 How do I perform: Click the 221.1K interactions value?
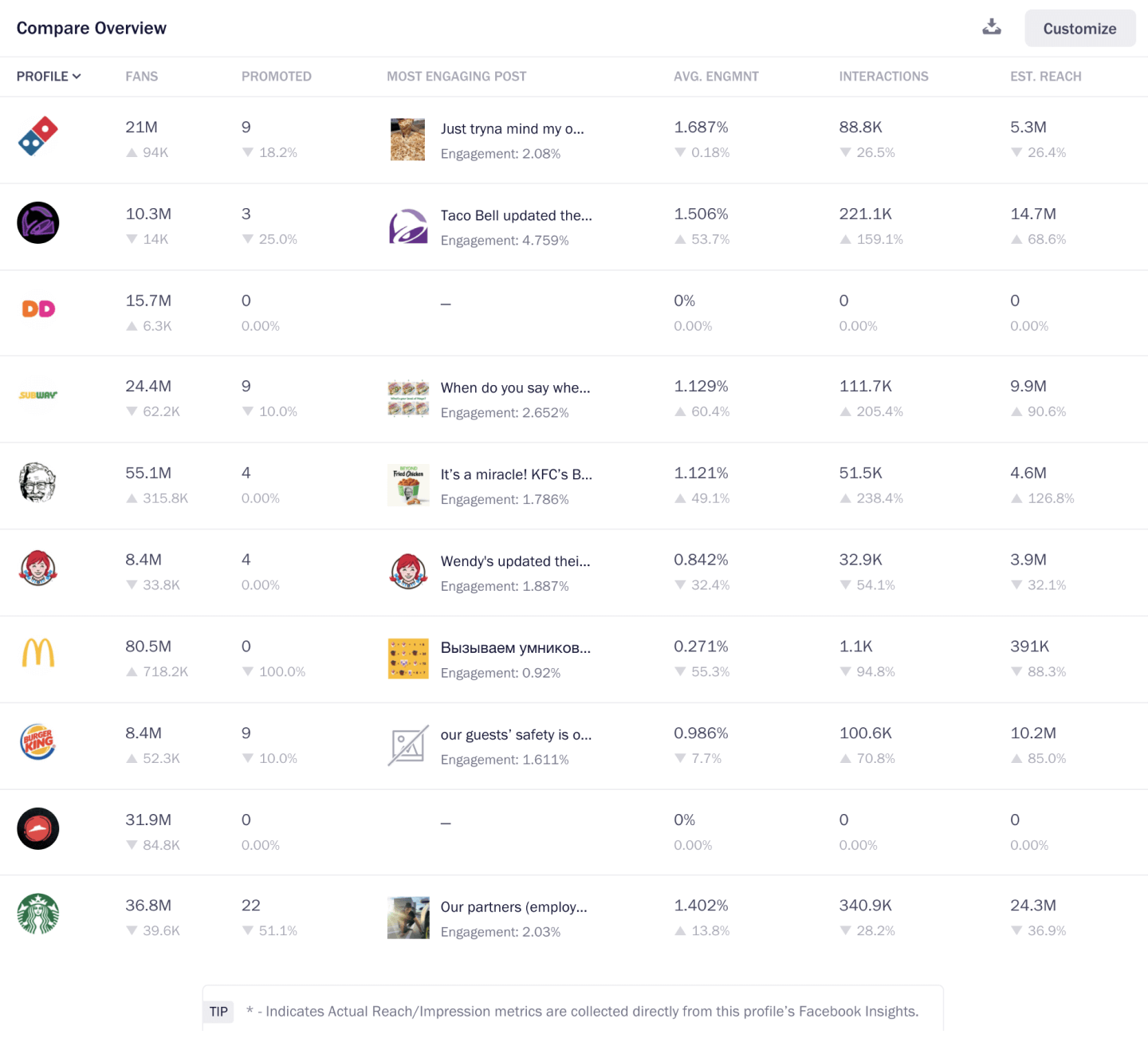tap(865, 214)
